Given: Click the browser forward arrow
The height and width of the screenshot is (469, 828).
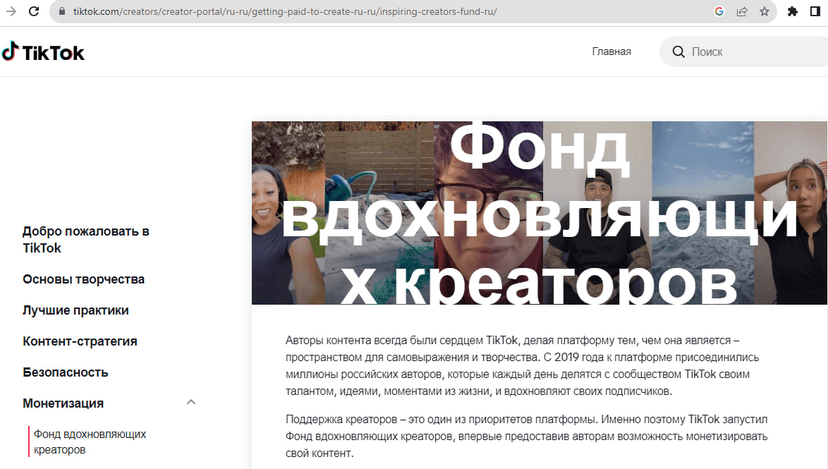Looking at the screenshot, I should click(x=11, y=11).
